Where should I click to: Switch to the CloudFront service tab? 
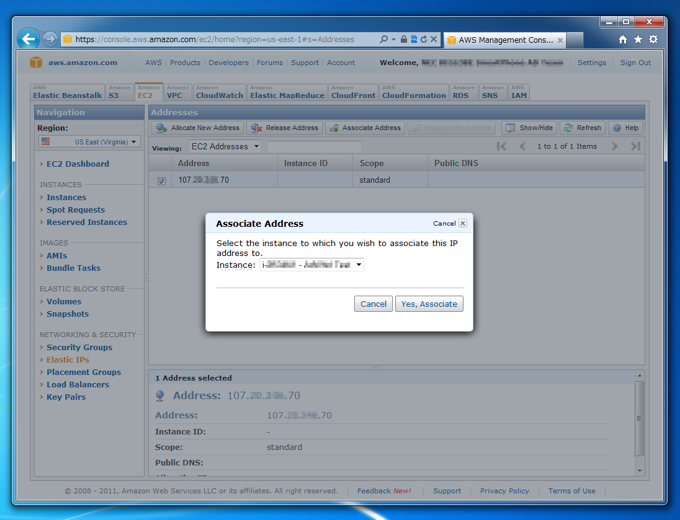353,92
